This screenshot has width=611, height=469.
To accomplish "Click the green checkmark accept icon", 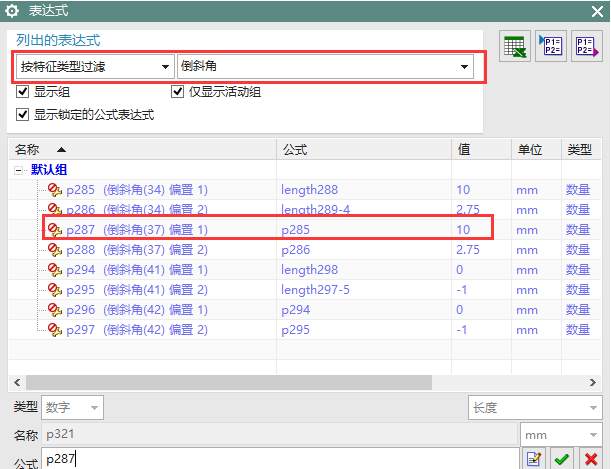I will (563, 459).
